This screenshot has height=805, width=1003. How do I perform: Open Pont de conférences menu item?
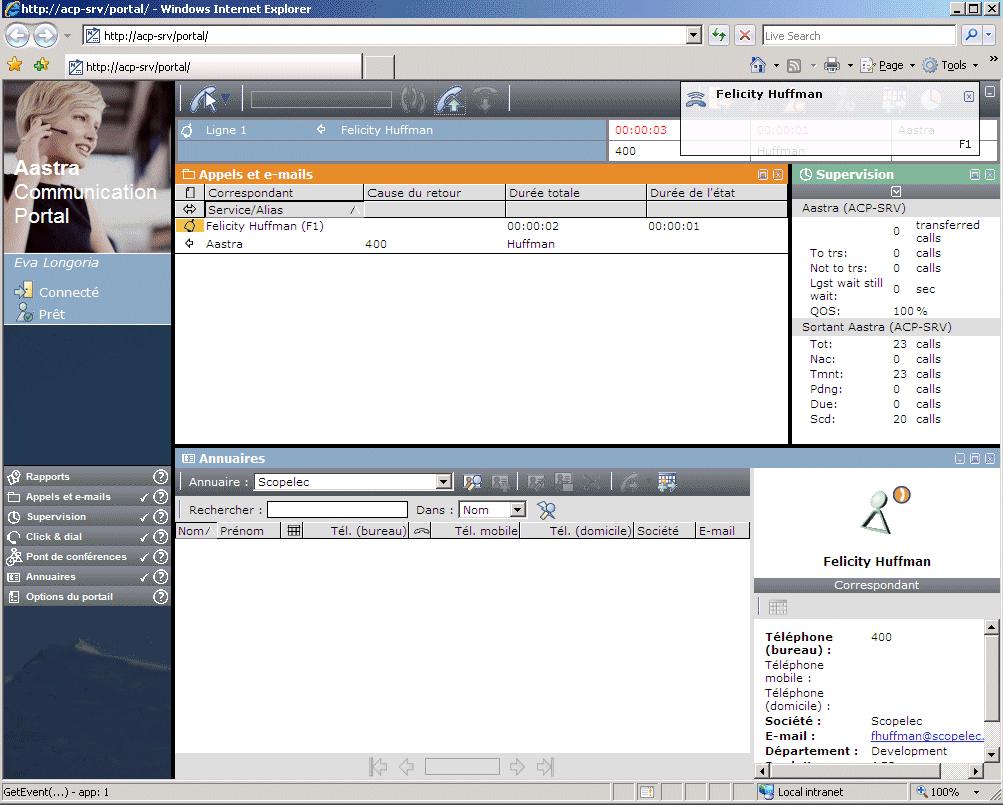click(76, 557)
